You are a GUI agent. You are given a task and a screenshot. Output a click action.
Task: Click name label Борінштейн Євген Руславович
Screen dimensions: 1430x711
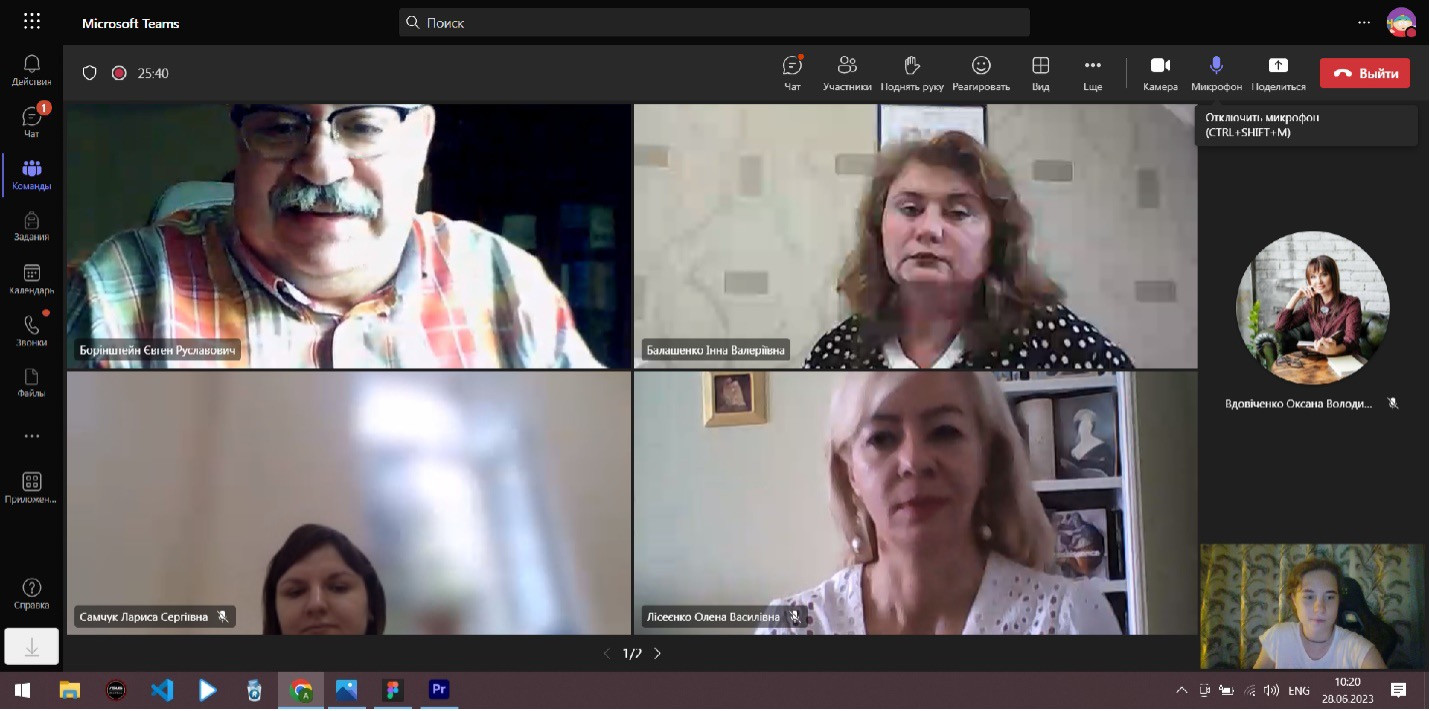[158, 351]
